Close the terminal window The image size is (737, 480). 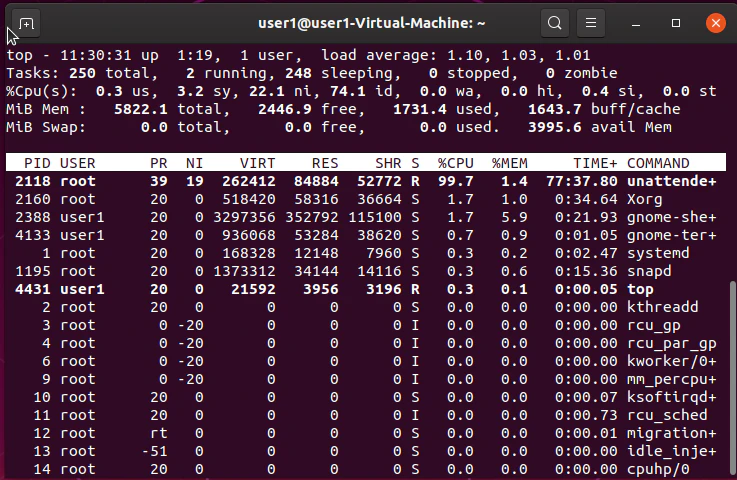[x=716, y=23]
